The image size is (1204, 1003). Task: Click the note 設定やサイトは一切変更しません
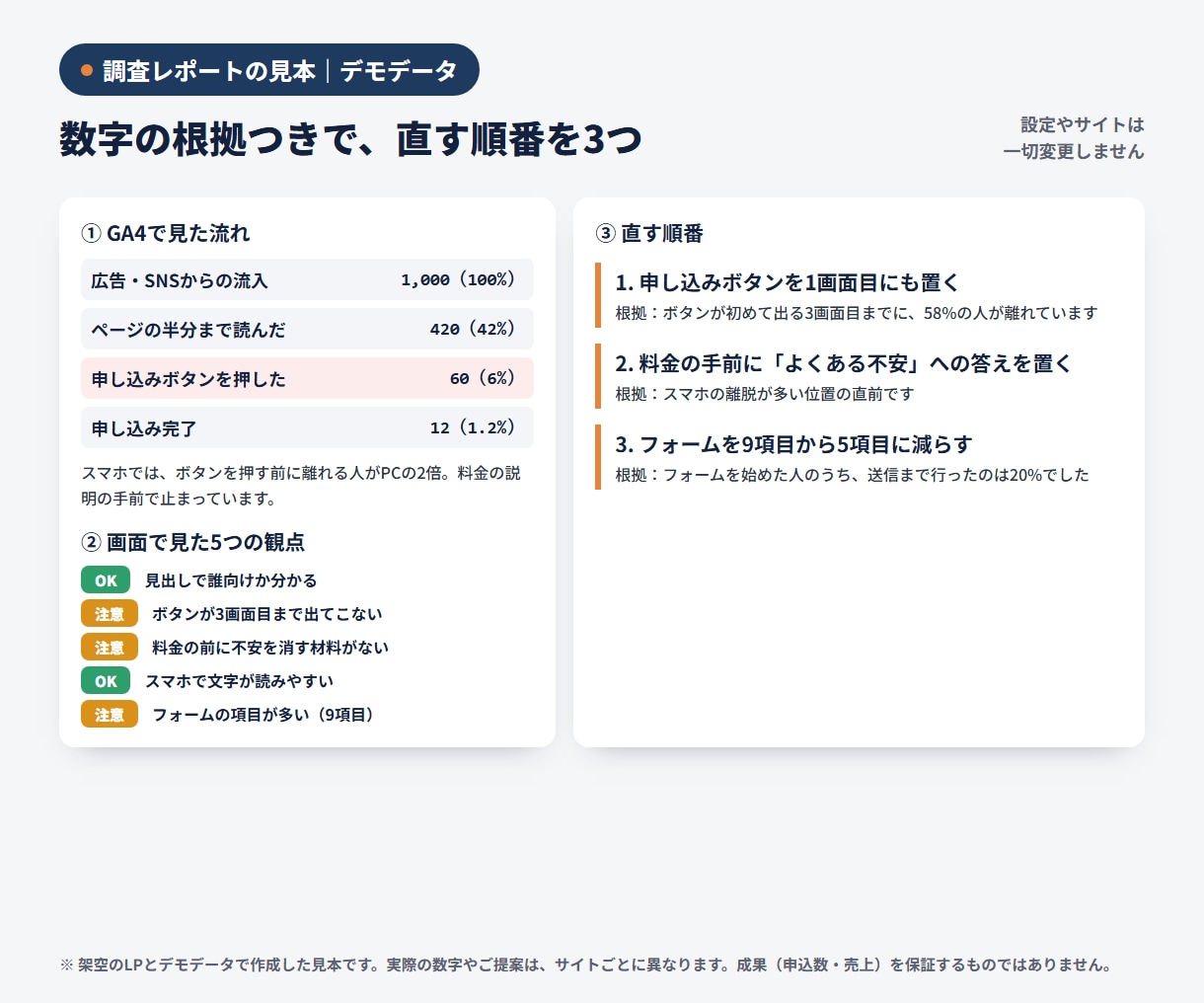[1074, 138]
